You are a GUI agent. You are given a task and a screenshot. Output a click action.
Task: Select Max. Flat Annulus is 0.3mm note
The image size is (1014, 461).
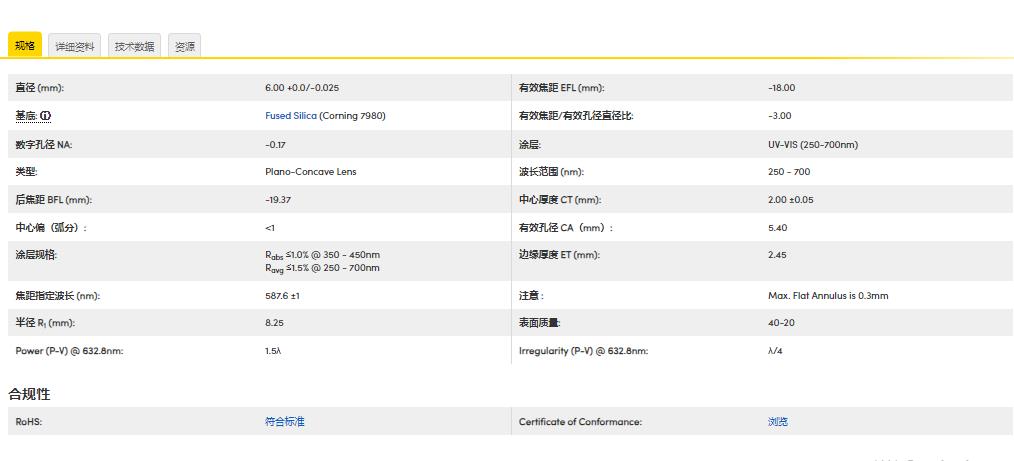click(828, 295)
